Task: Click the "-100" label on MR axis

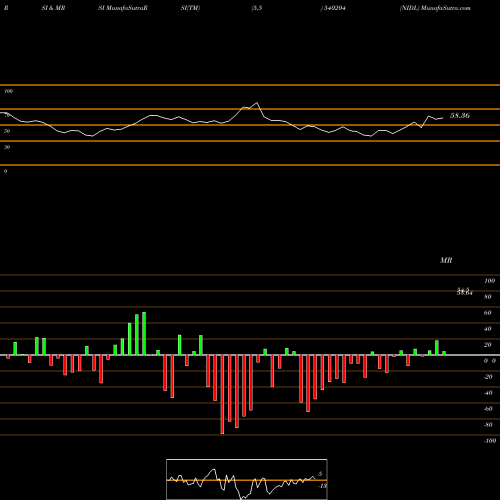Action: (490, 441)
